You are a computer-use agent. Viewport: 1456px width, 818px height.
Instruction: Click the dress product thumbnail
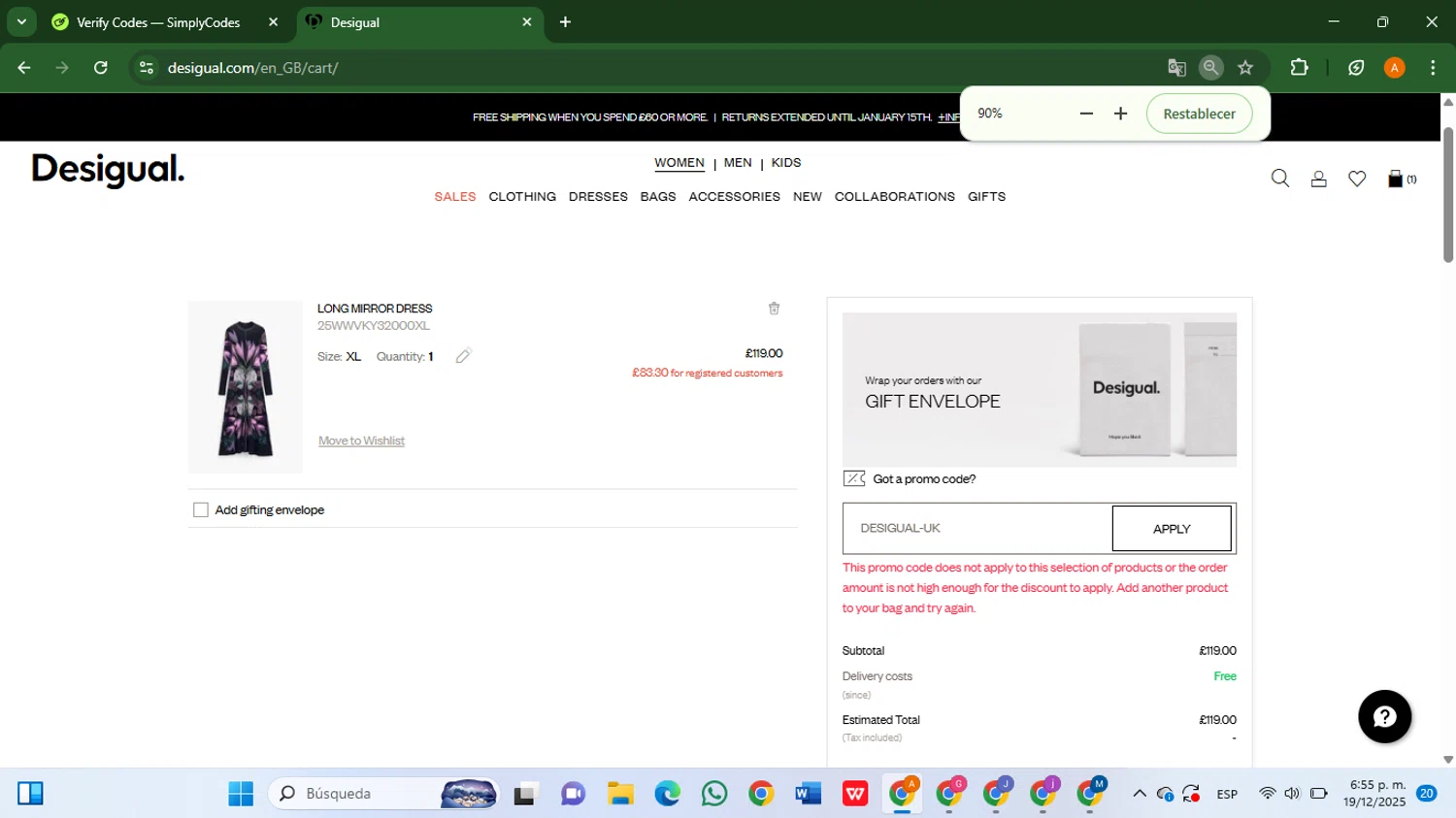point(246,387)
